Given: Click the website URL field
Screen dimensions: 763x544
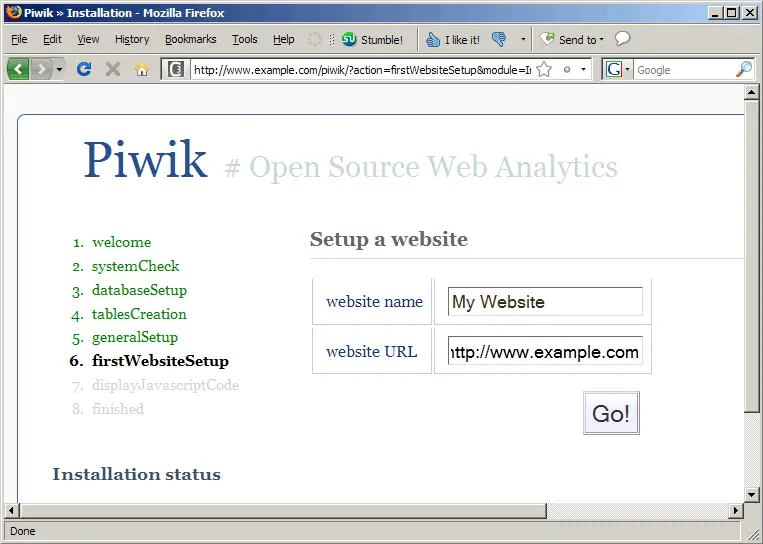Looking at the screenshot, I should 545,351.
